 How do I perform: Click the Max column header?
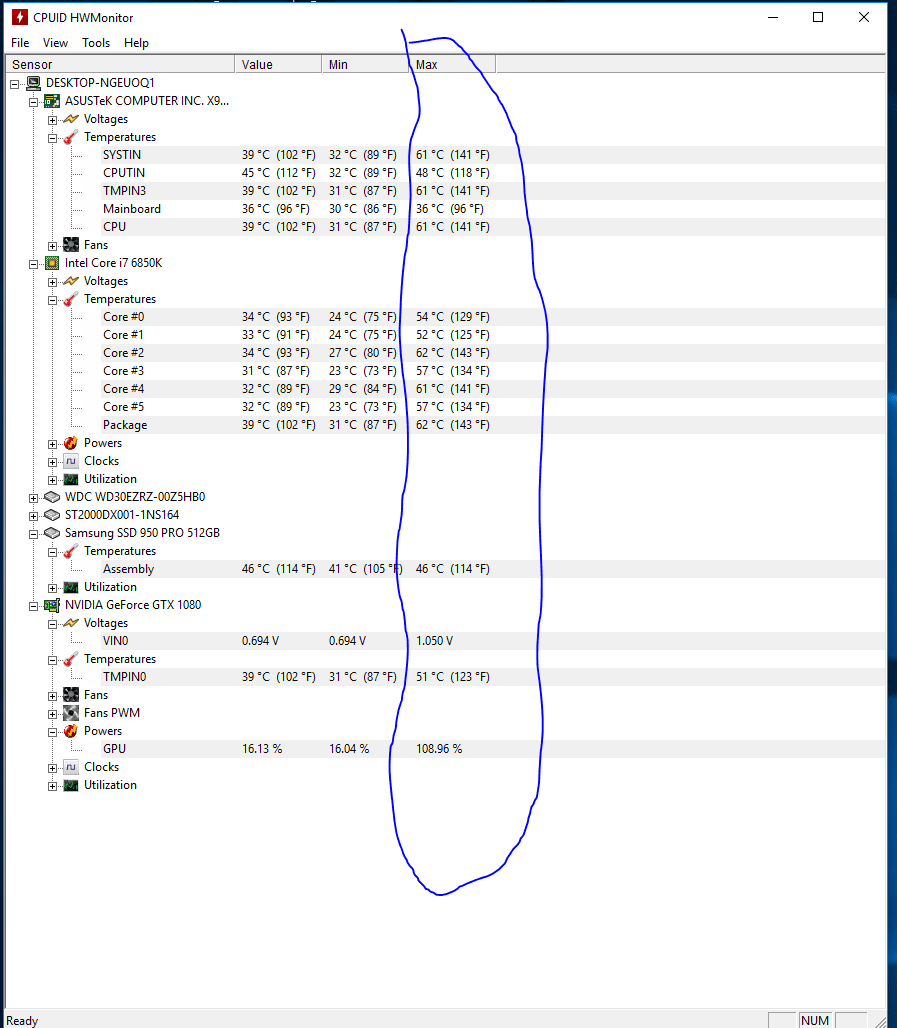pos(452,64)
